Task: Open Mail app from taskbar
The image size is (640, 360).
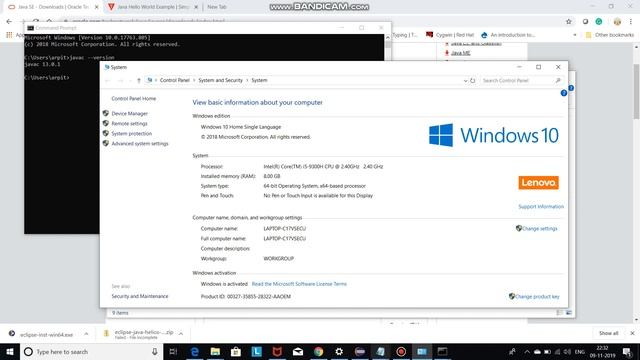Action: pyautogui.click(x=298, y=351)
